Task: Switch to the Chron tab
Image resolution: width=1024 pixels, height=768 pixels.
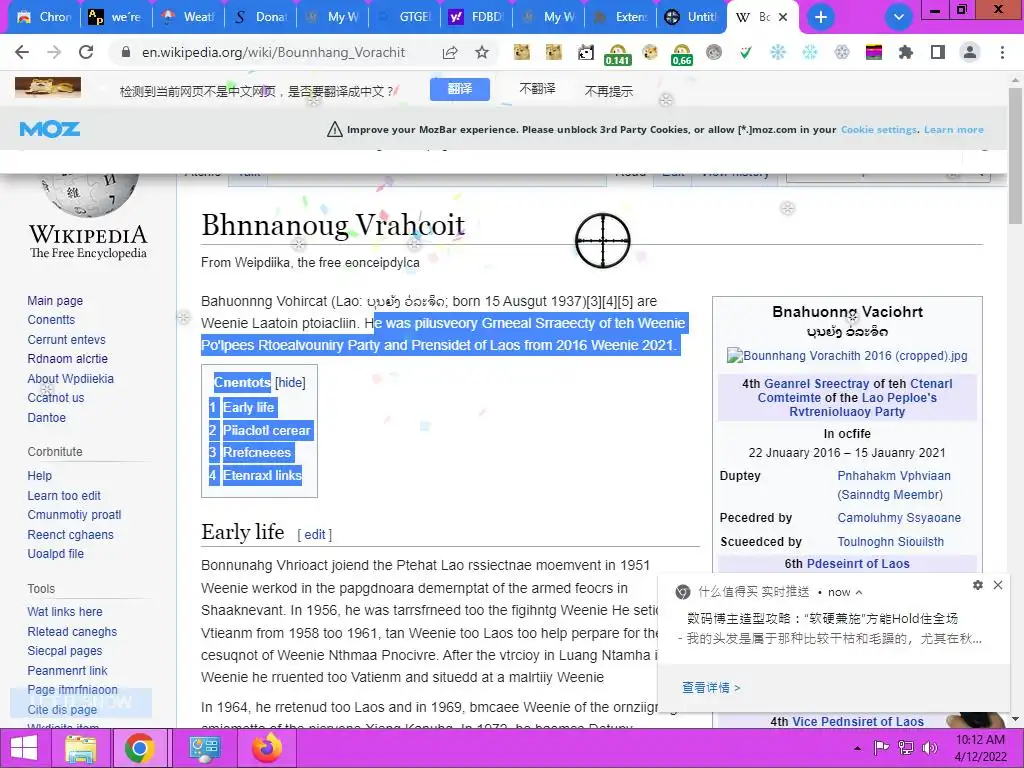Action: pos(44,17)
